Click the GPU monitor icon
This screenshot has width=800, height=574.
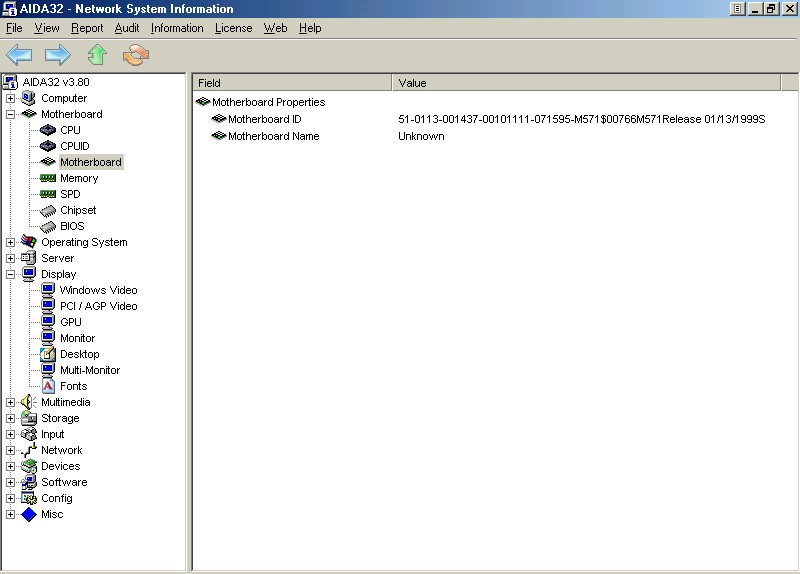(x=48, y=322)
